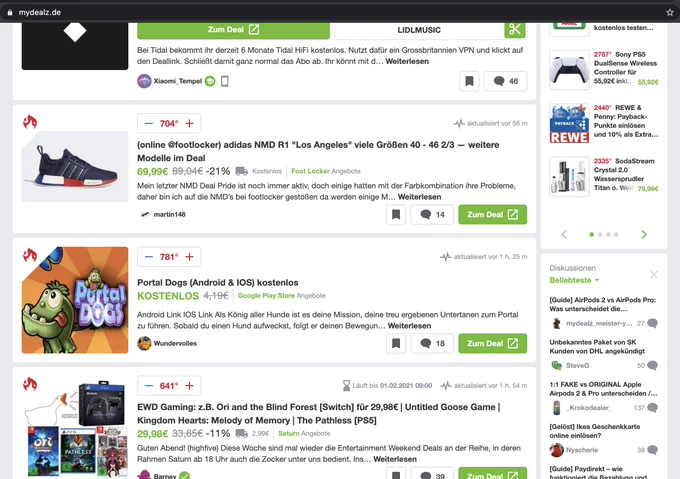
Task: Open the adidas NMD R1 Los Angeles deal title
Action: (x=318, y=151)
